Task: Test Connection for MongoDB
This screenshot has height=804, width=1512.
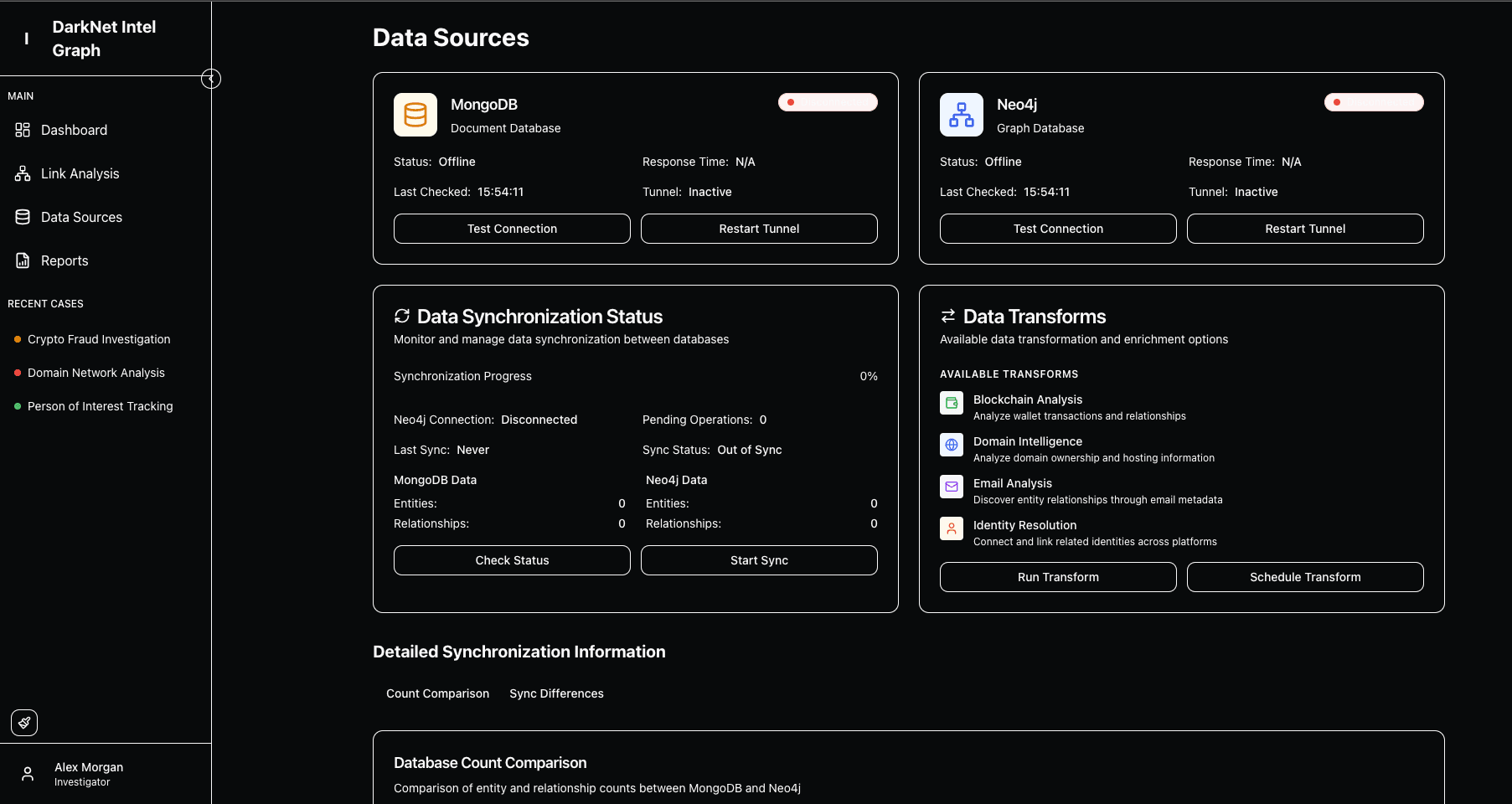Action: [512, 229]
